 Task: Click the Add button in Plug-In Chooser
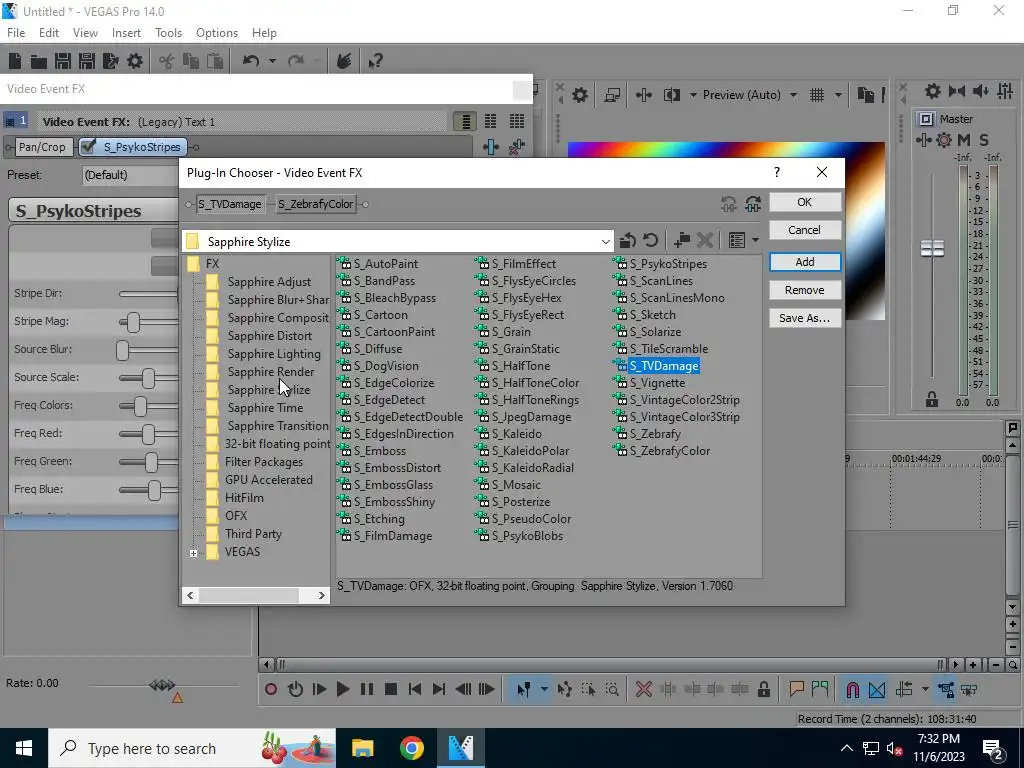click(805, 262)
